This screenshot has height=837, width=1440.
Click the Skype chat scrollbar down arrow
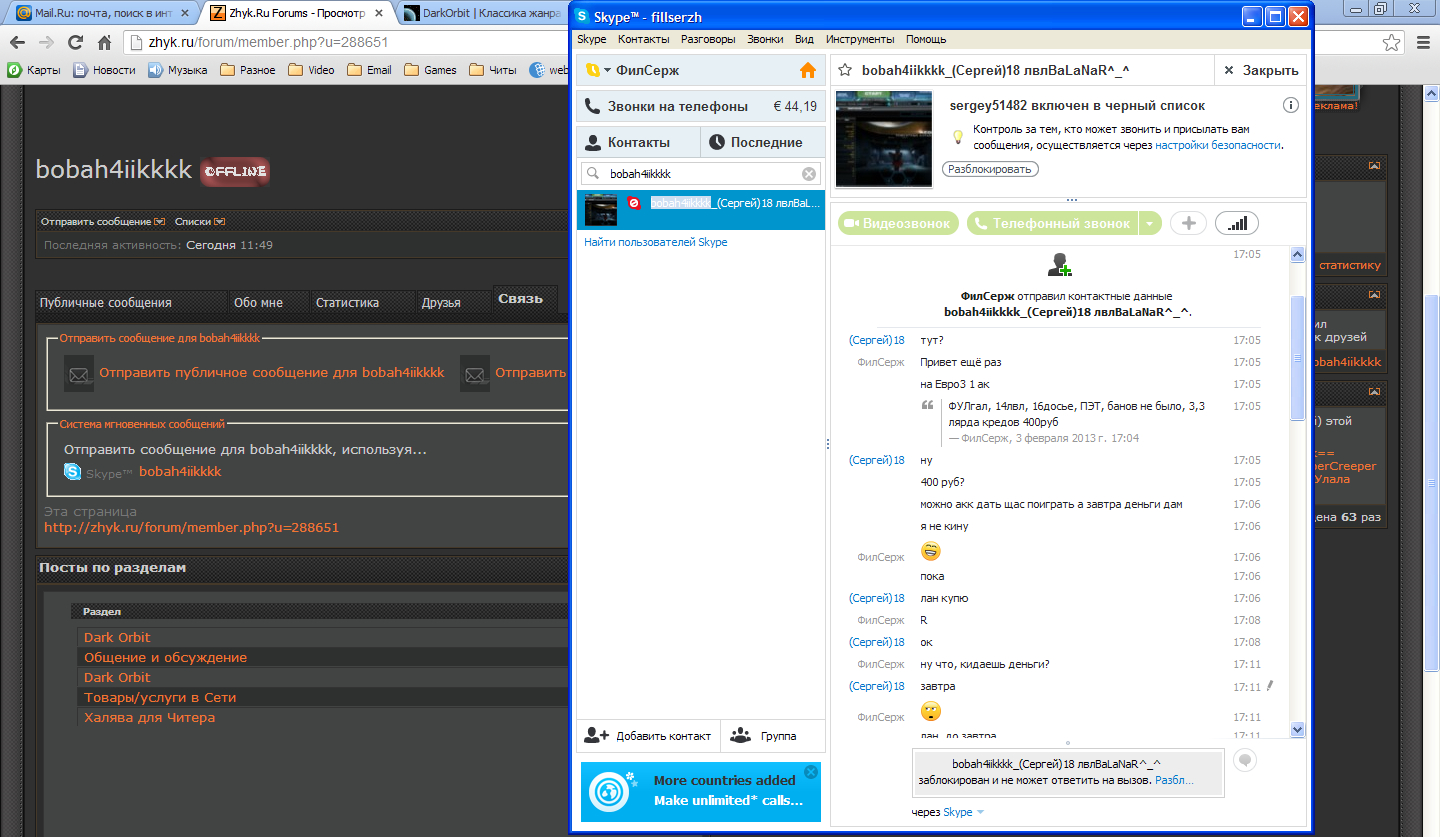[x=1298, y=729]
